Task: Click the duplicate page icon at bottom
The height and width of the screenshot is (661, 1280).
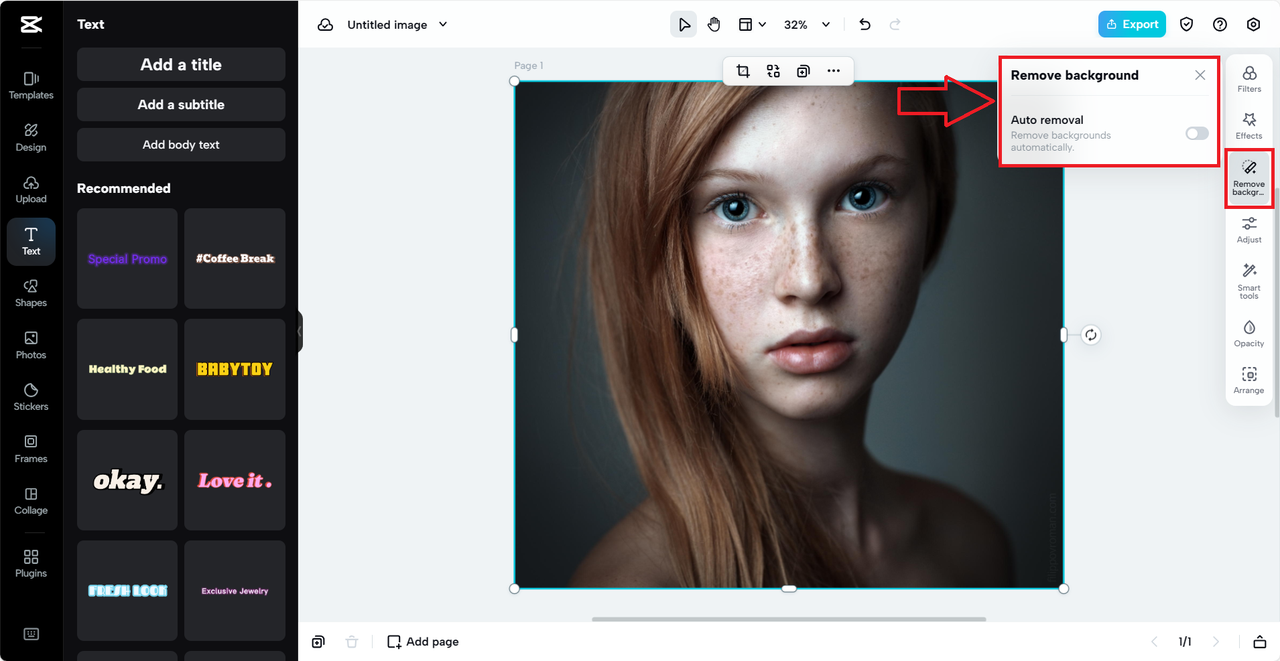Action: [x=318, y=642]
